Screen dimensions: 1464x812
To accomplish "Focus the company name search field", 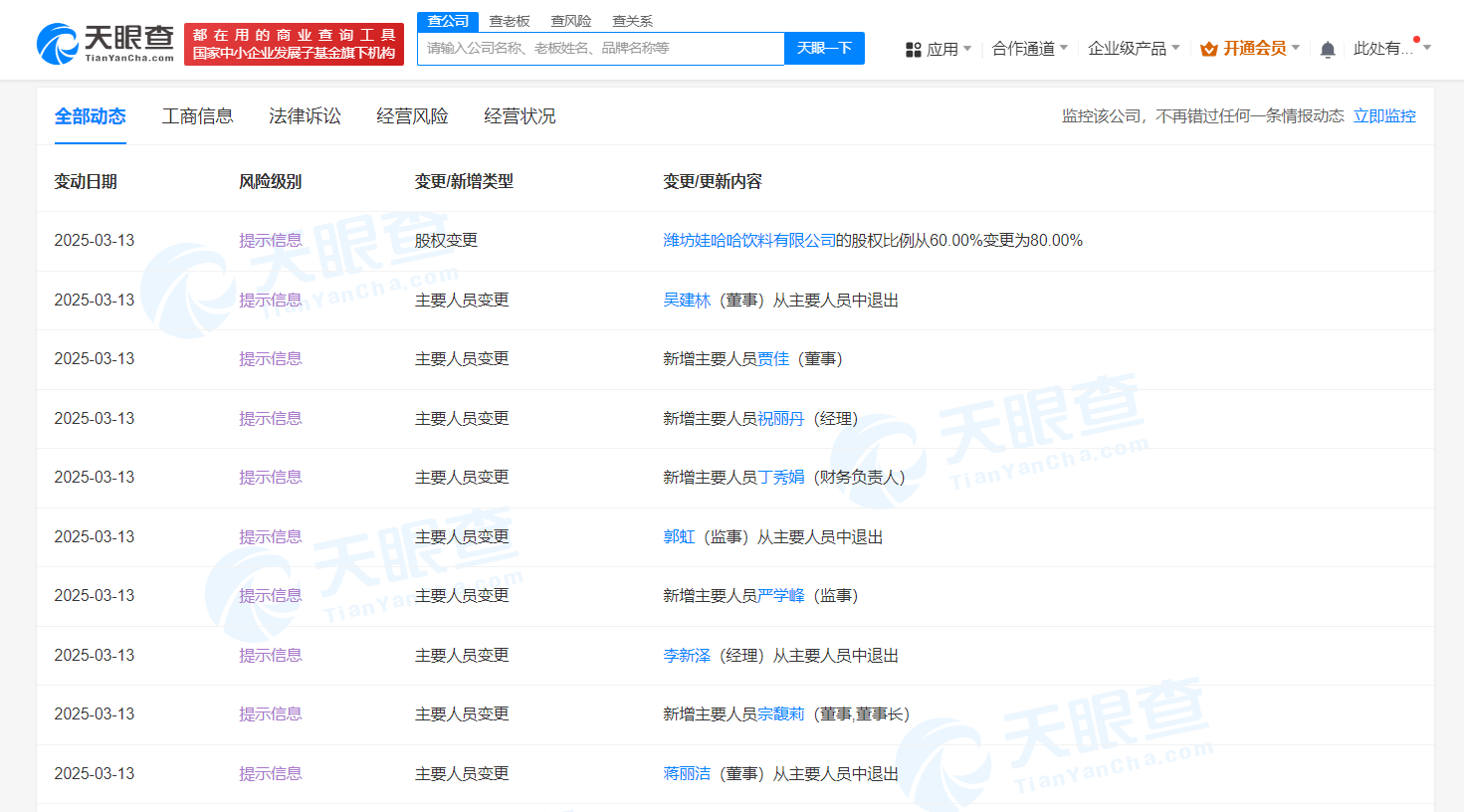I will coord(601,48).
